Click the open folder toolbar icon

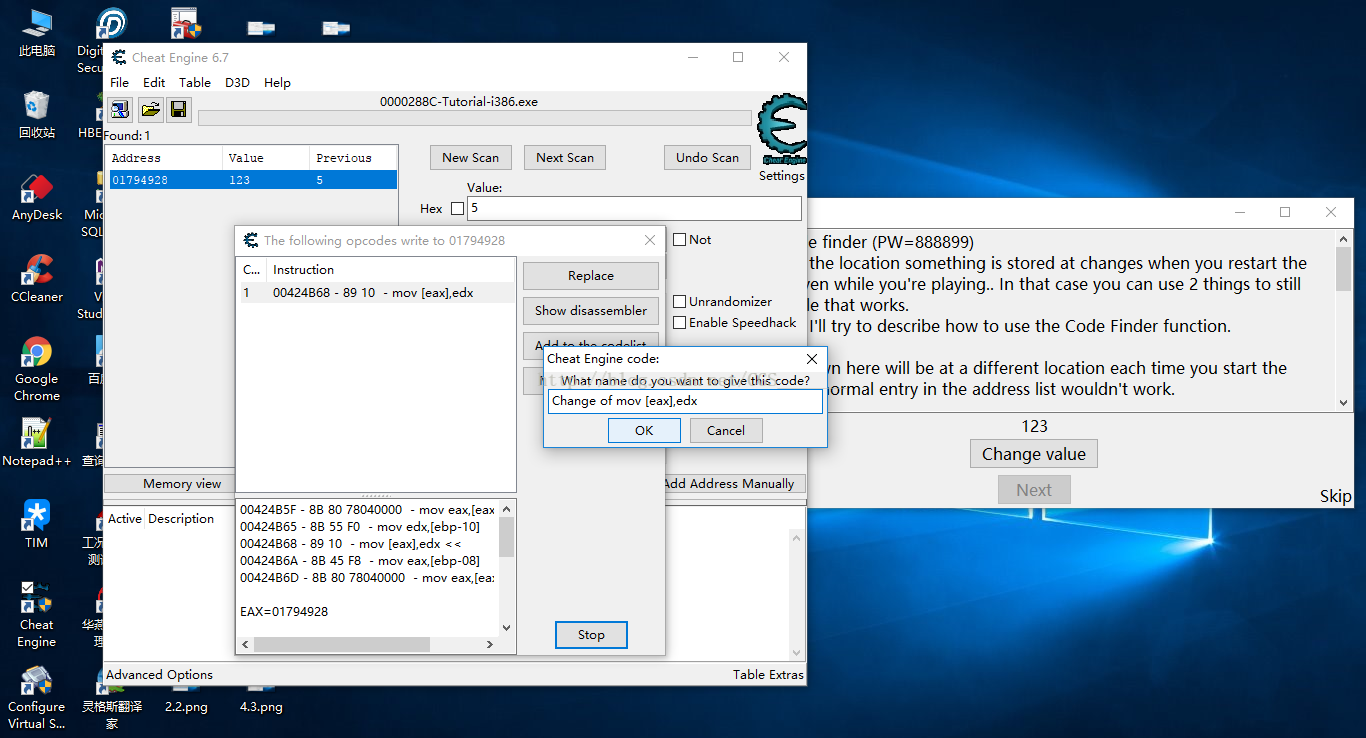[x=150, y=110]
